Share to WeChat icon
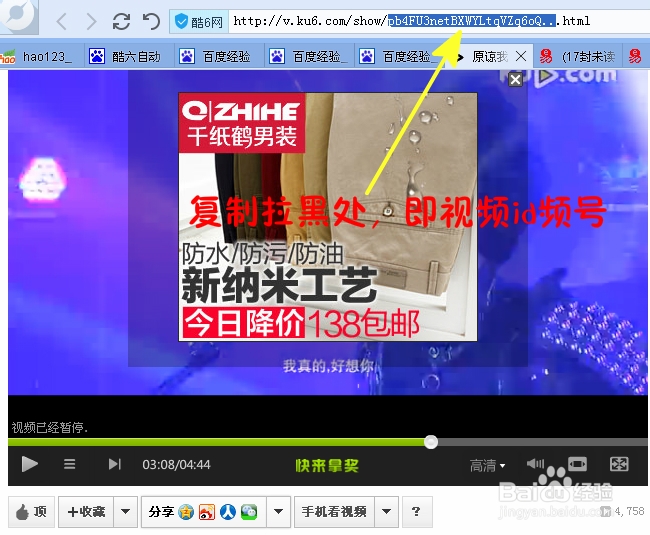Viewport: 650px width, 535px height. click(x=249, y=512)
